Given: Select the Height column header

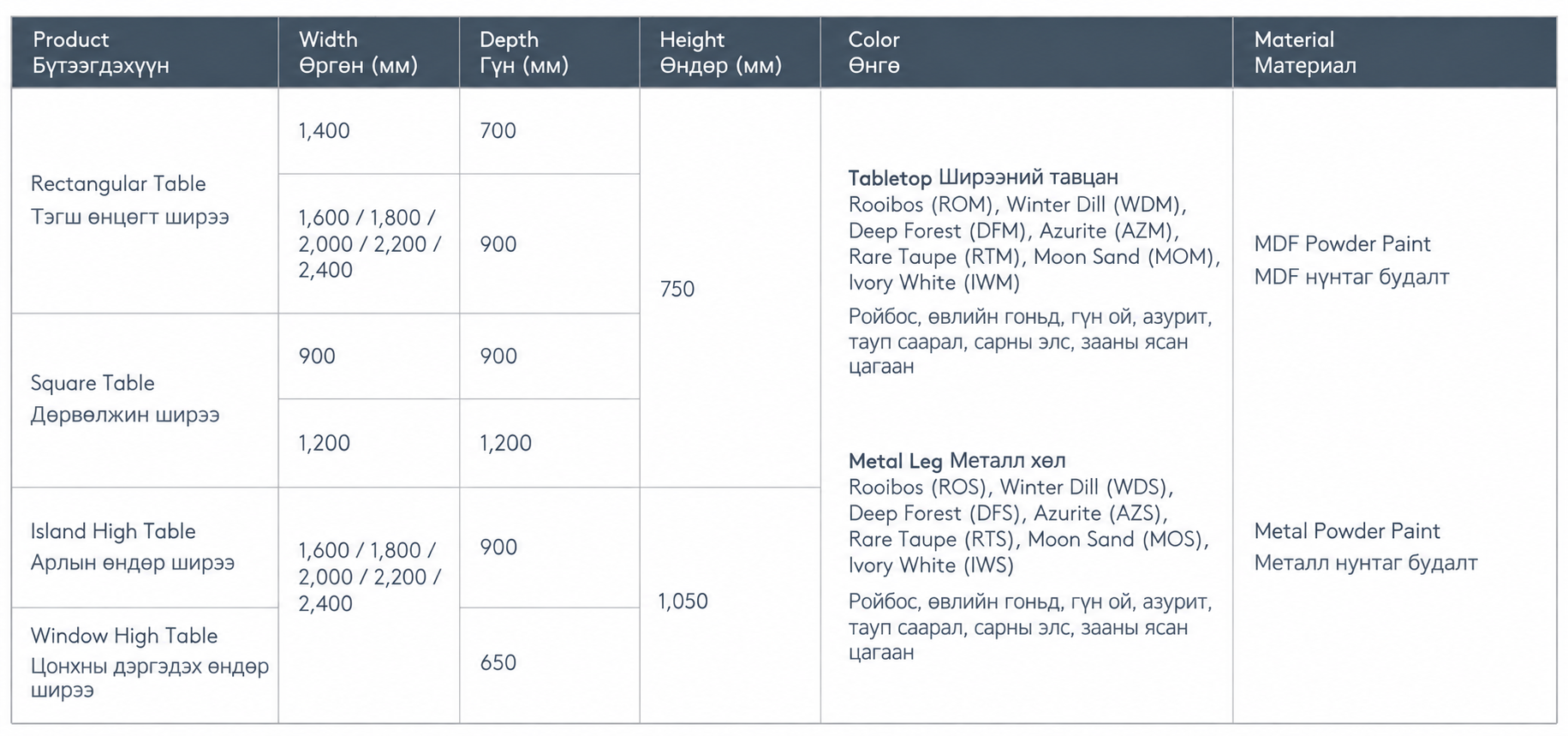Looking at the screenshot, I should [x=730, y=52].
